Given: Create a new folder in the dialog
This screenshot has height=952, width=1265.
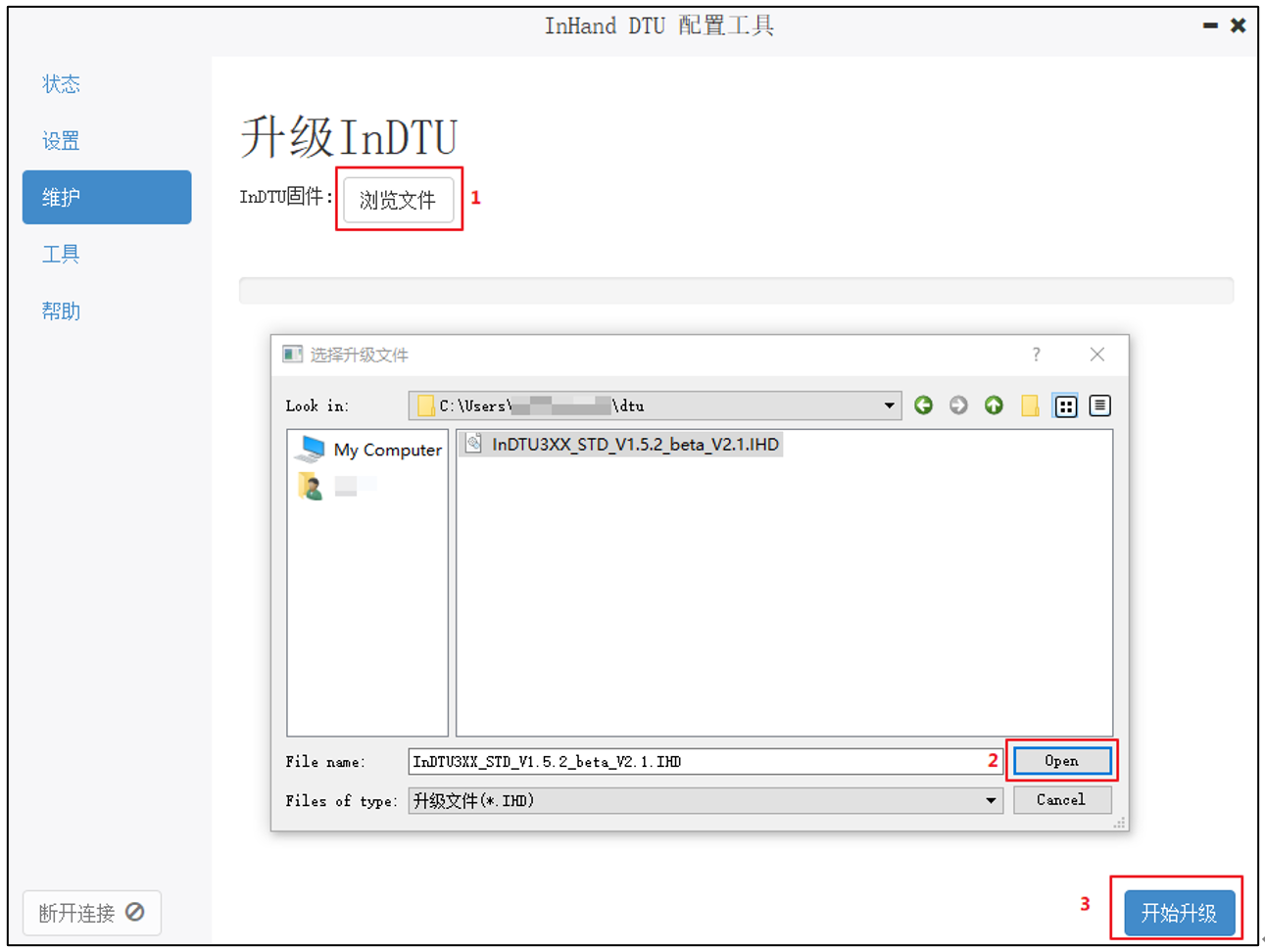Looking at the screenshot, I should click(1029, 405).
